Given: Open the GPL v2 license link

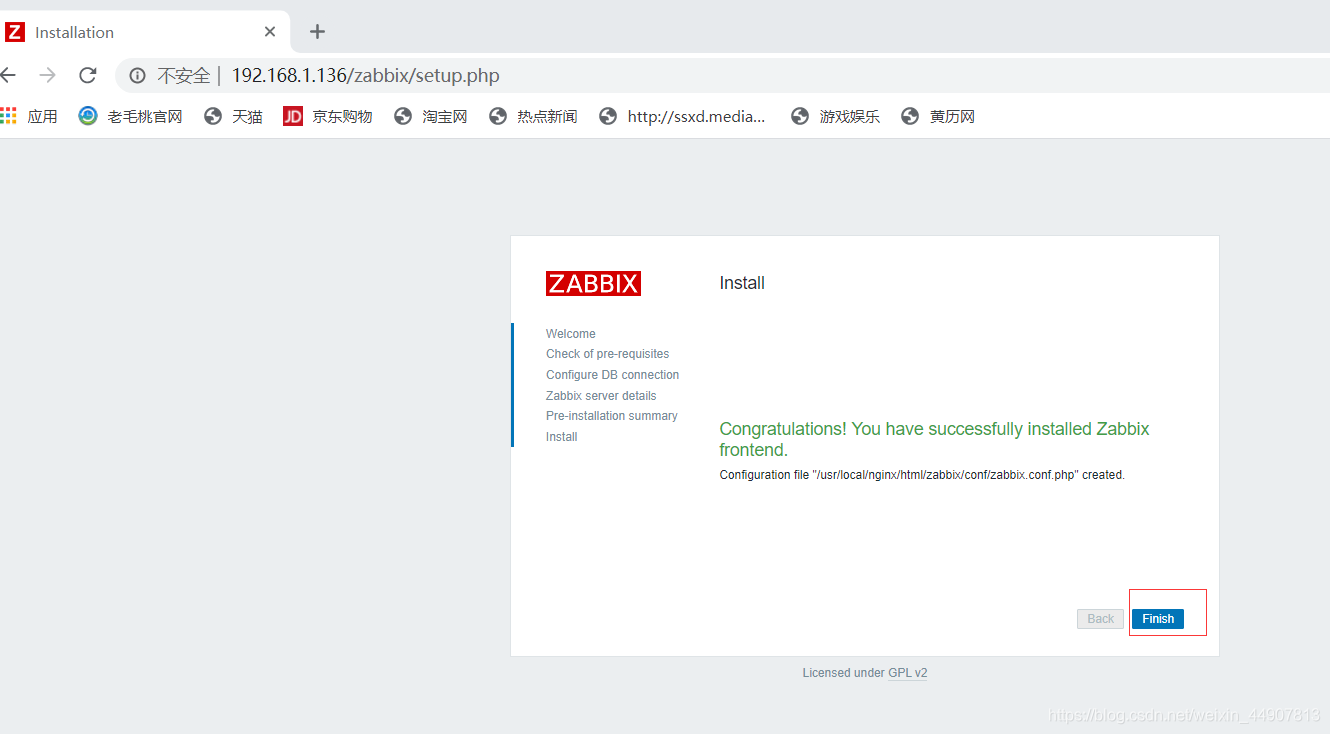Looking at the screenshot, I should pos(907,673).
